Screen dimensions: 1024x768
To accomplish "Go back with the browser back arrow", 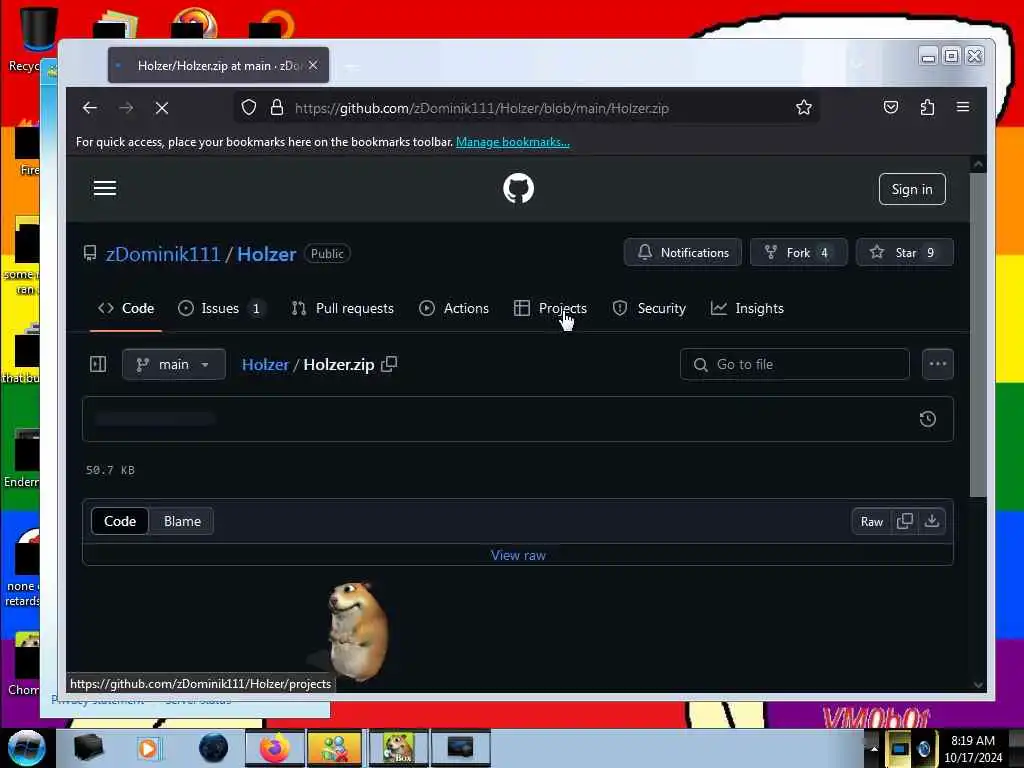I will [90, 108].
